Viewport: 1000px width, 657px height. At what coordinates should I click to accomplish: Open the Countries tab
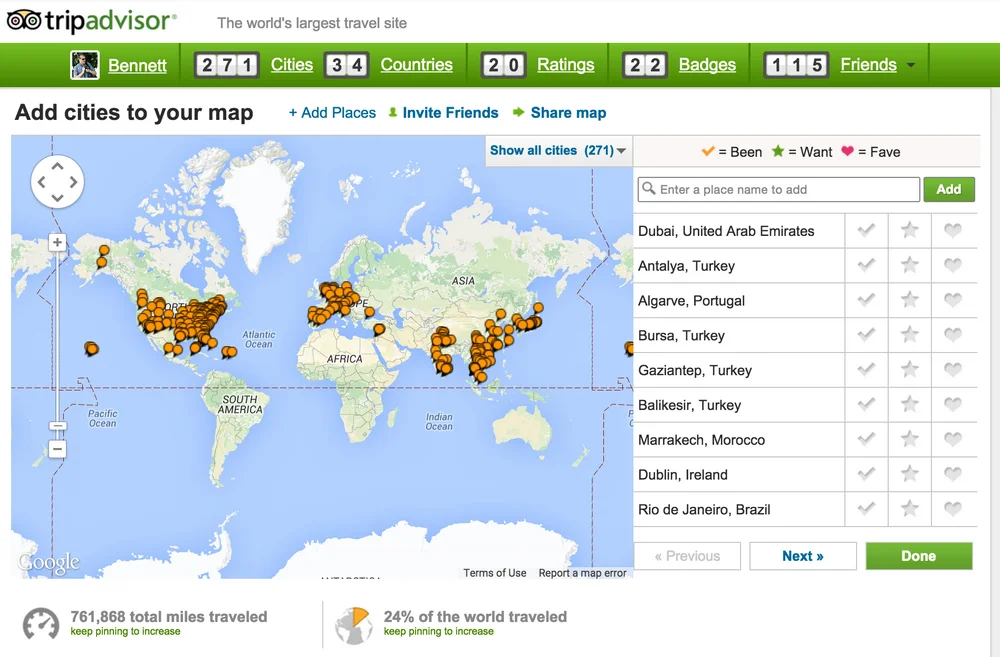416,64
